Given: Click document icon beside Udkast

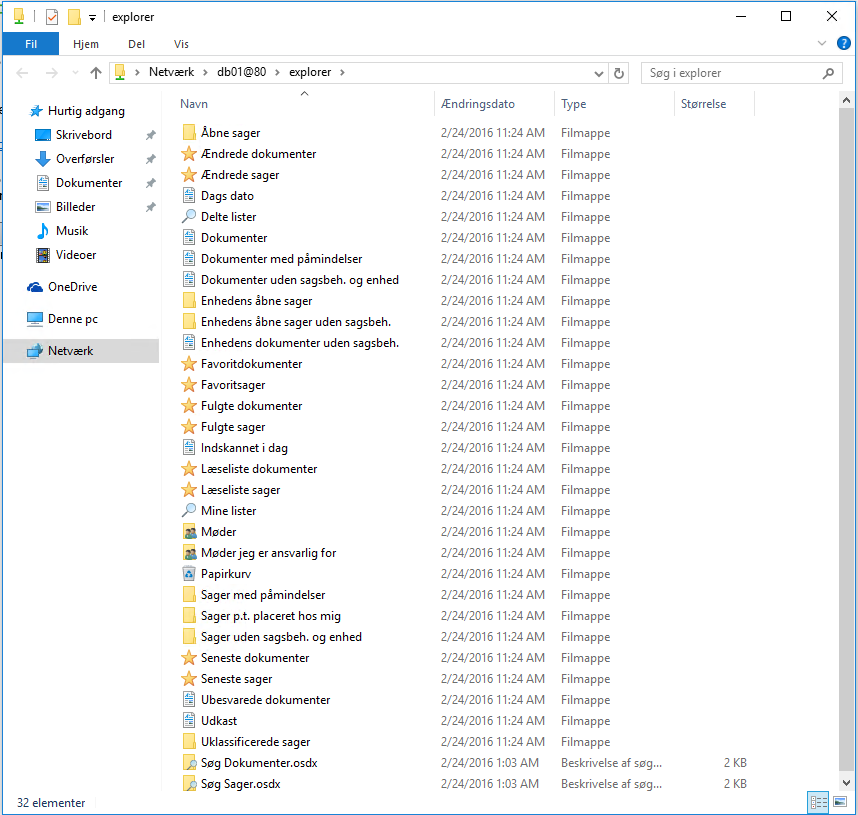Looking at the screenshot, I should pos(189,721).
